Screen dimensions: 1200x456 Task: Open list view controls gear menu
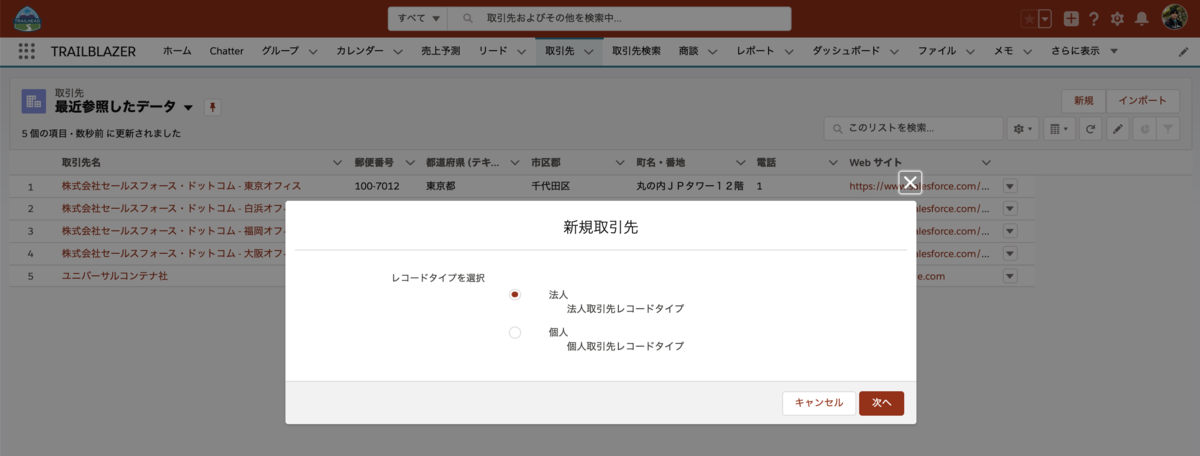(x=1022, y=129)
